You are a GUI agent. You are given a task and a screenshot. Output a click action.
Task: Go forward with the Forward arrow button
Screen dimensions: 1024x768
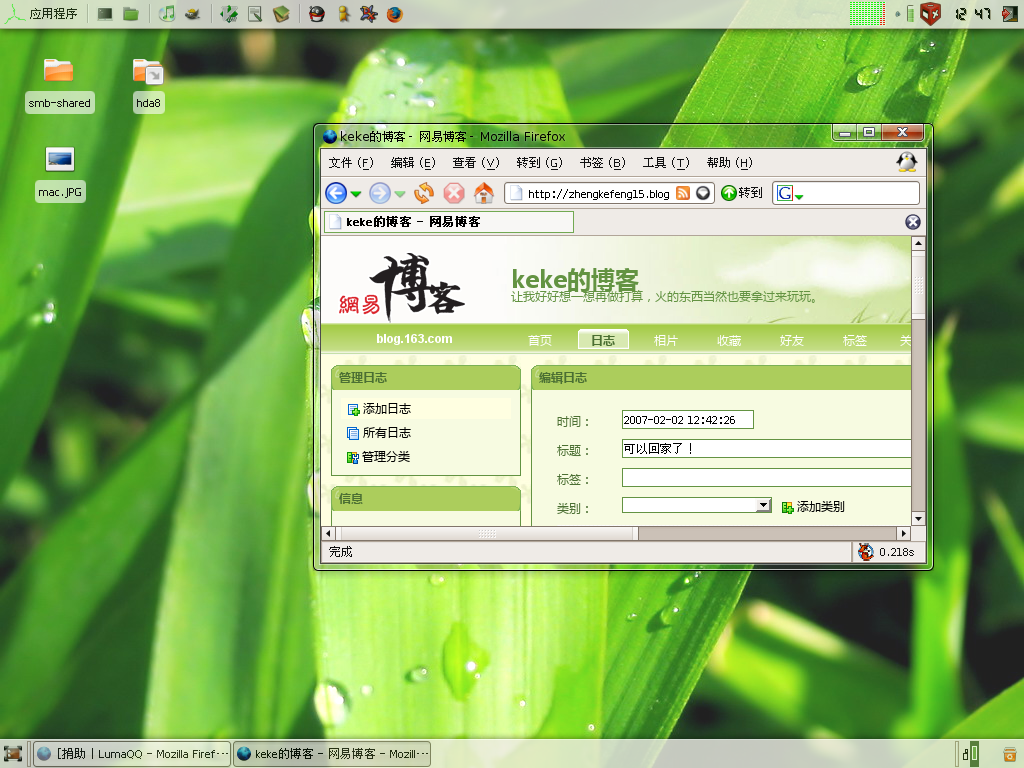[379, 193]
